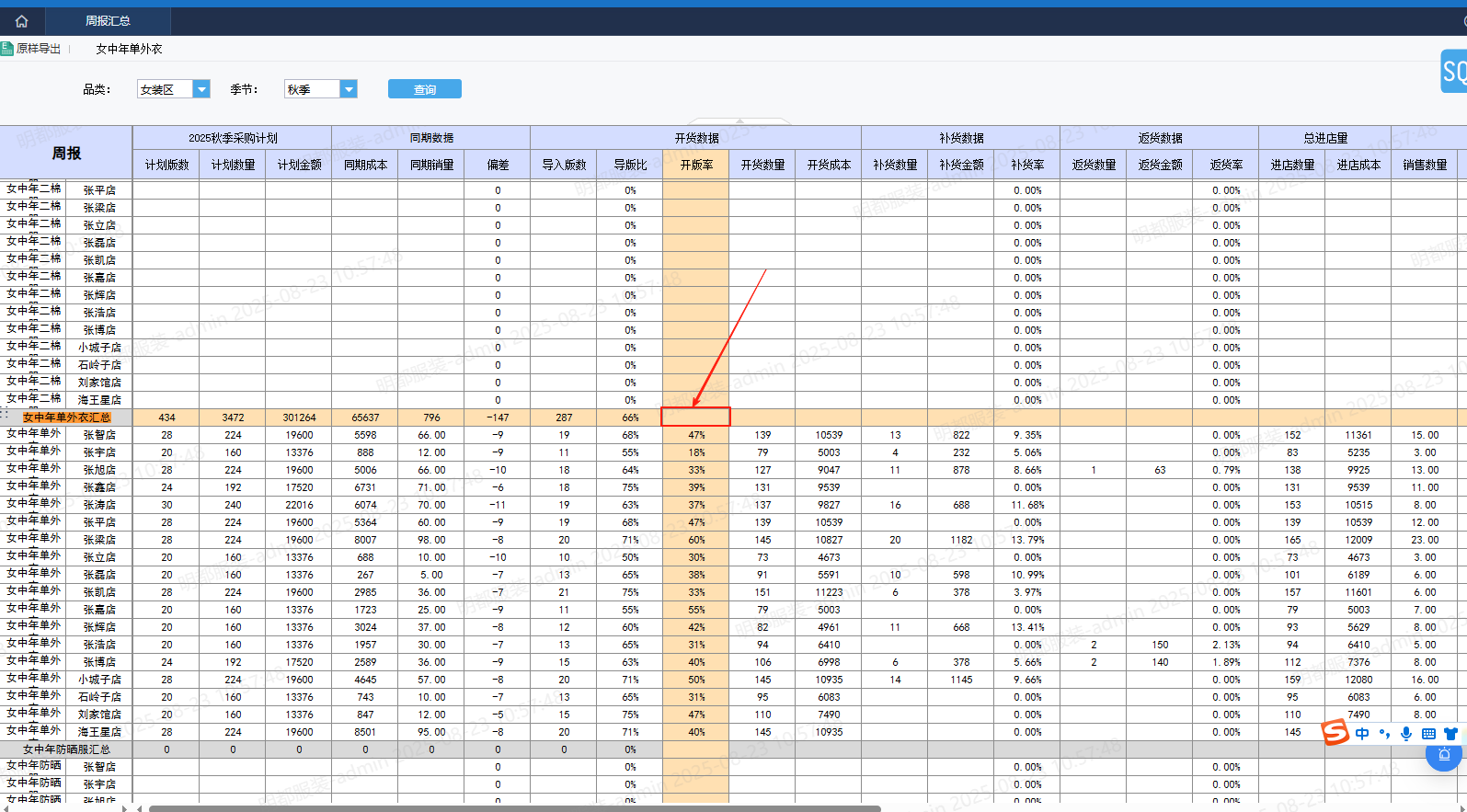Image resolution: width=1467 pixels, height=812 pixels.
Task: Click the 石岭子店 cell in 二棉 rows
Action: (x=99, y=365)
